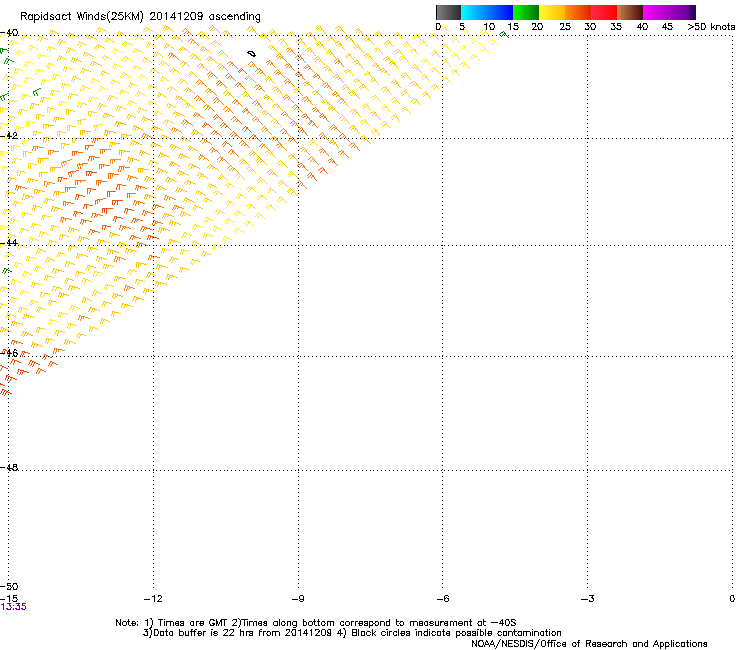Click the '10' legend tick label
This screenshot has height=650, width=740.
[x=489, y=27]
